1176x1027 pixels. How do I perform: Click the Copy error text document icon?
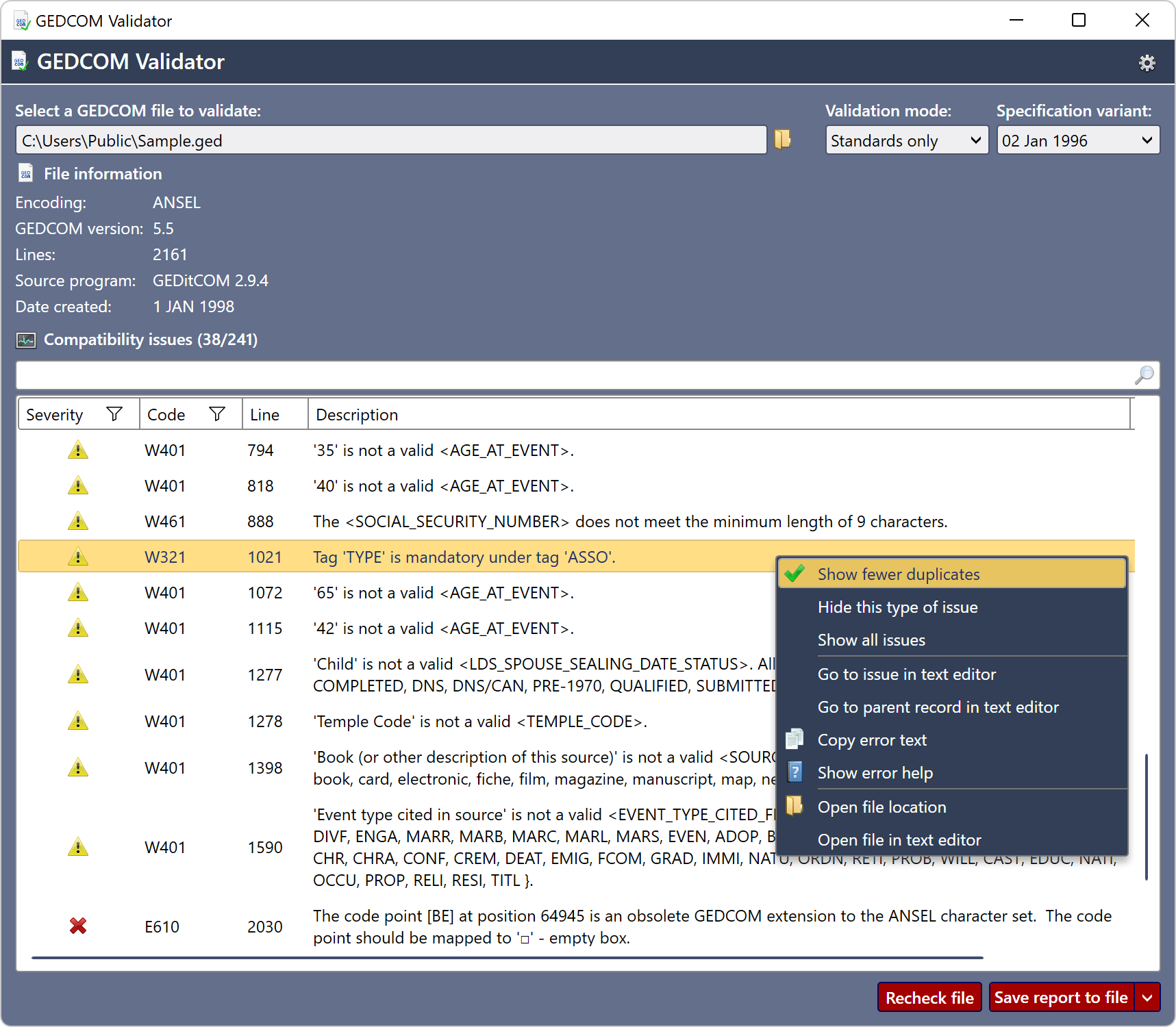pyautogui.click(x=795, y=739)
